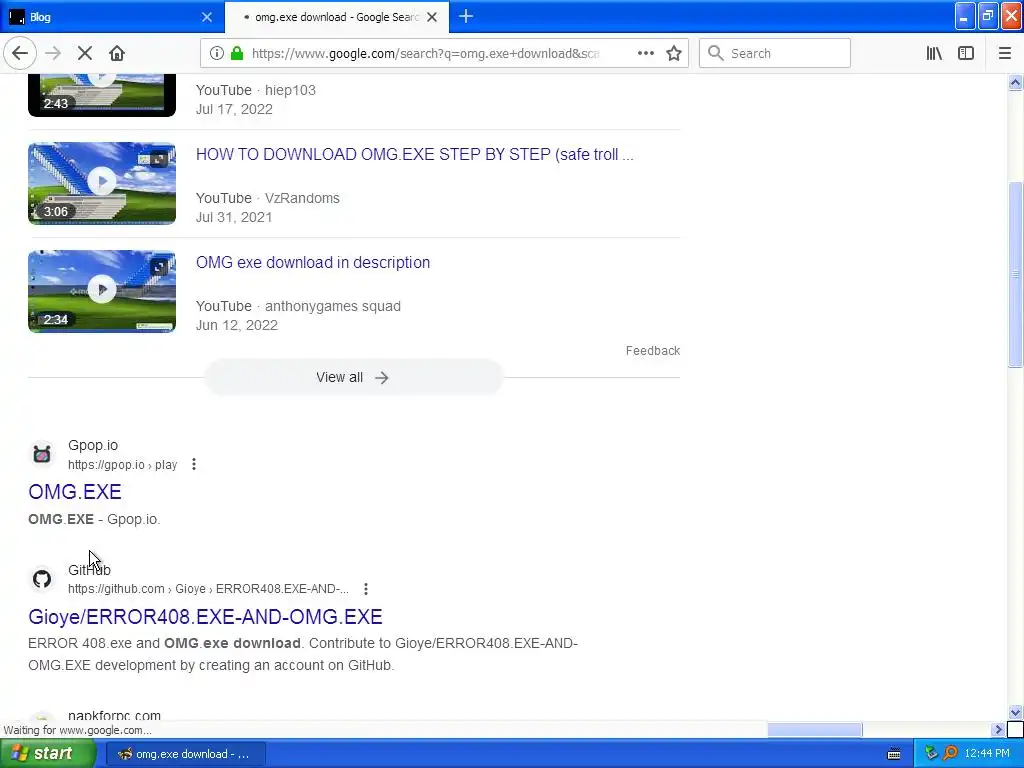Open OMG exe download in description link
Image resolution: width=1024 pixels, height=768 pixels.
313,263
